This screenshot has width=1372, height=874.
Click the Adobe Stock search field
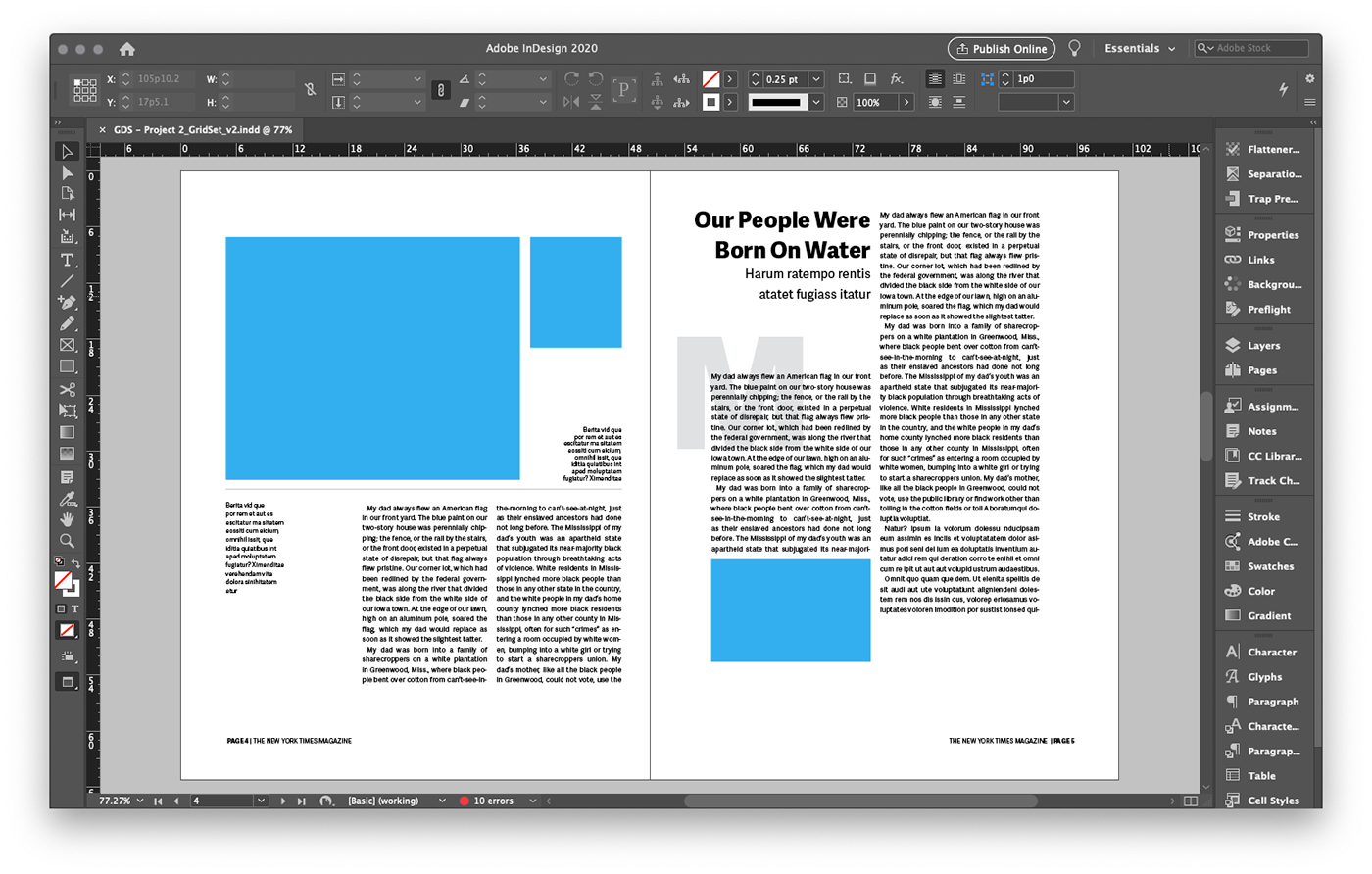pyautogui.click(x=1251, y=48)
